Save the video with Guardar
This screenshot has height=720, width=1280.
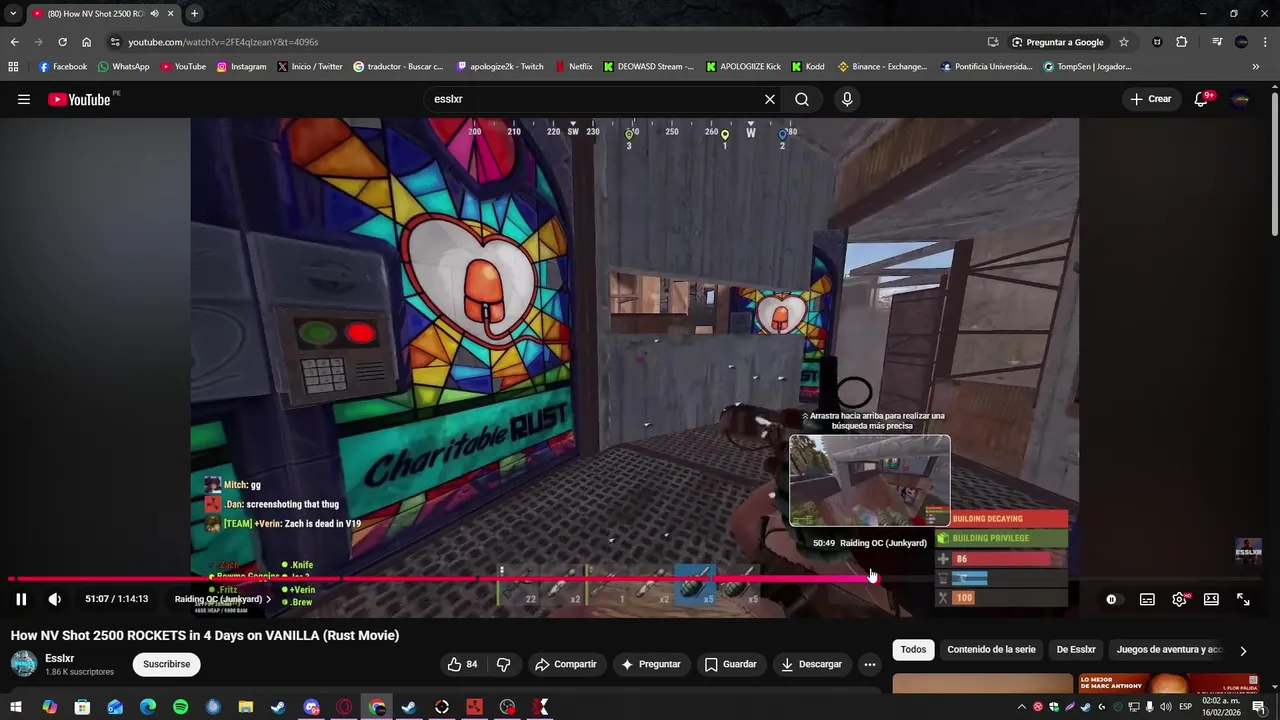[731, 664]
